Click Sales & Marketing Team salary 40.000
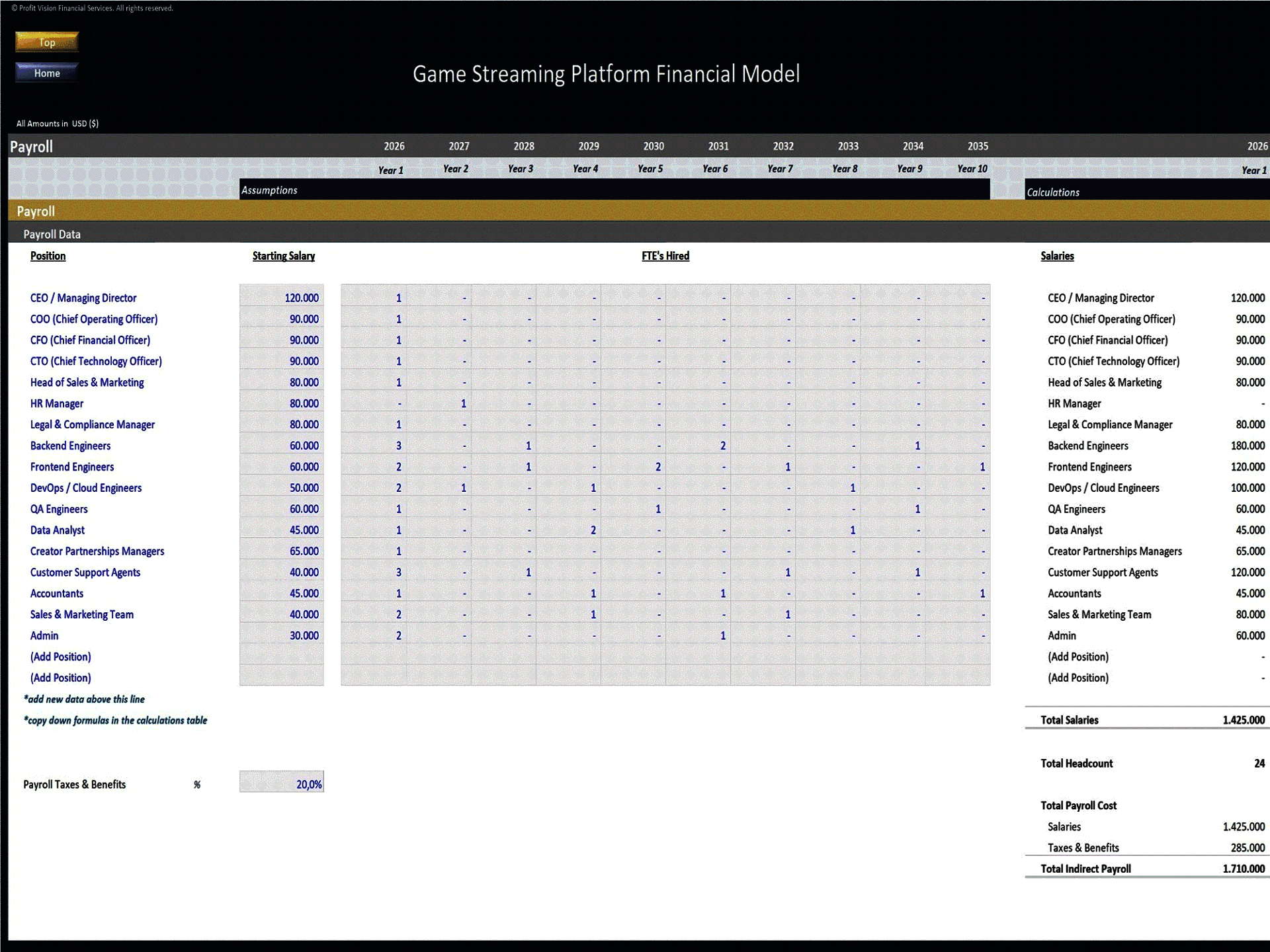1270x952 pixels. click(282, 615)
